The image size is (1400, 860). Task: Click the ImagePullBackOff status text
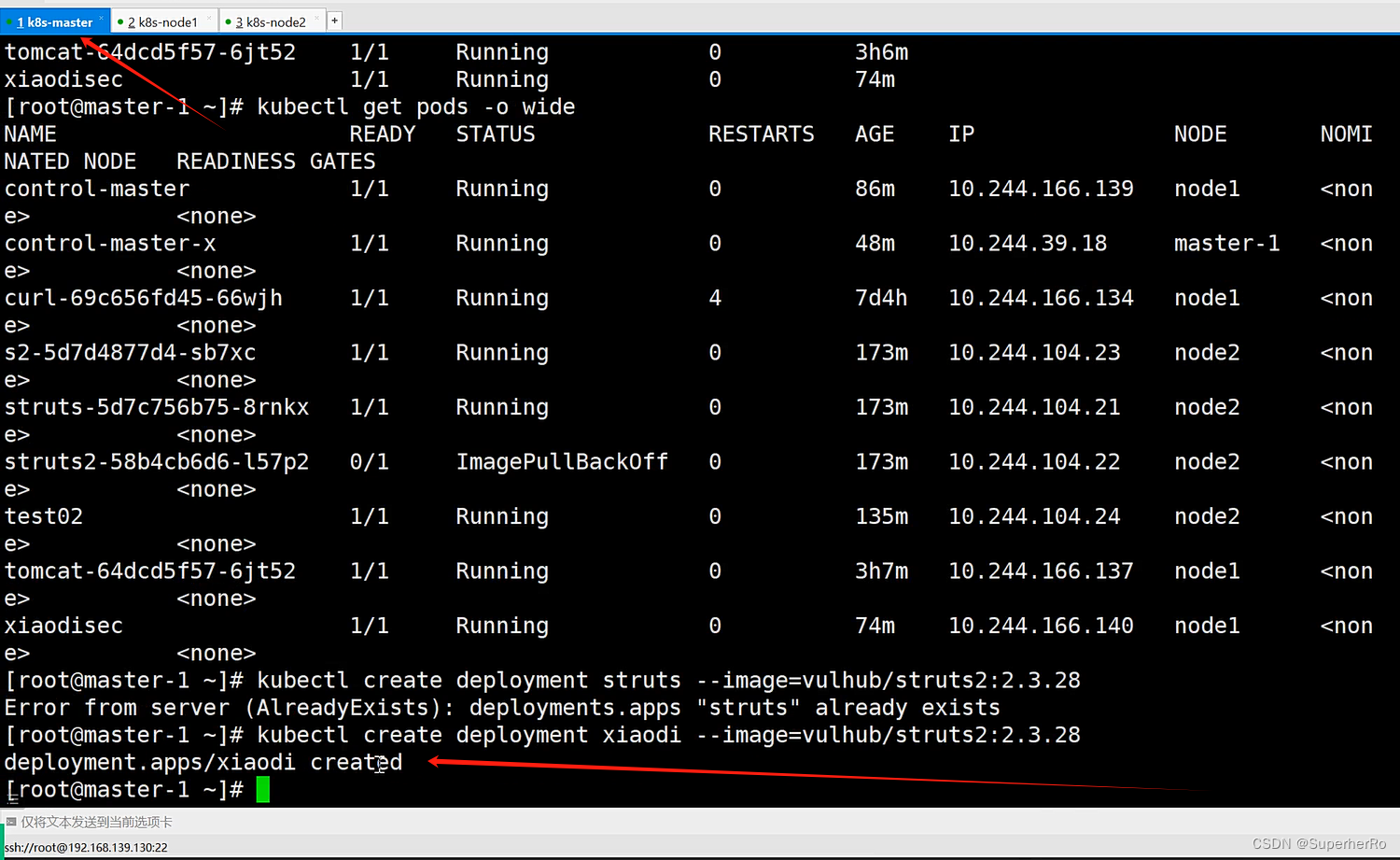tap(562, 461)
